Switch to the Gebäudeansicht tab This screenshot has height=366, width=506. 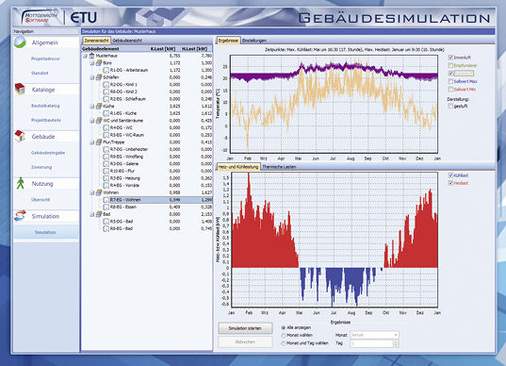point(127,41)
